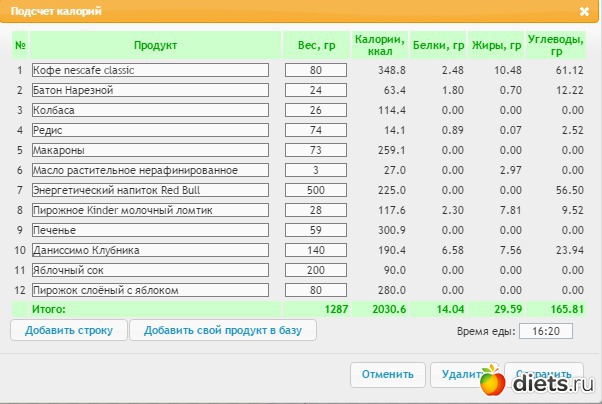Edit weight 74 for Редис
This screenshot has width=602, height=404.
(316, 130)
